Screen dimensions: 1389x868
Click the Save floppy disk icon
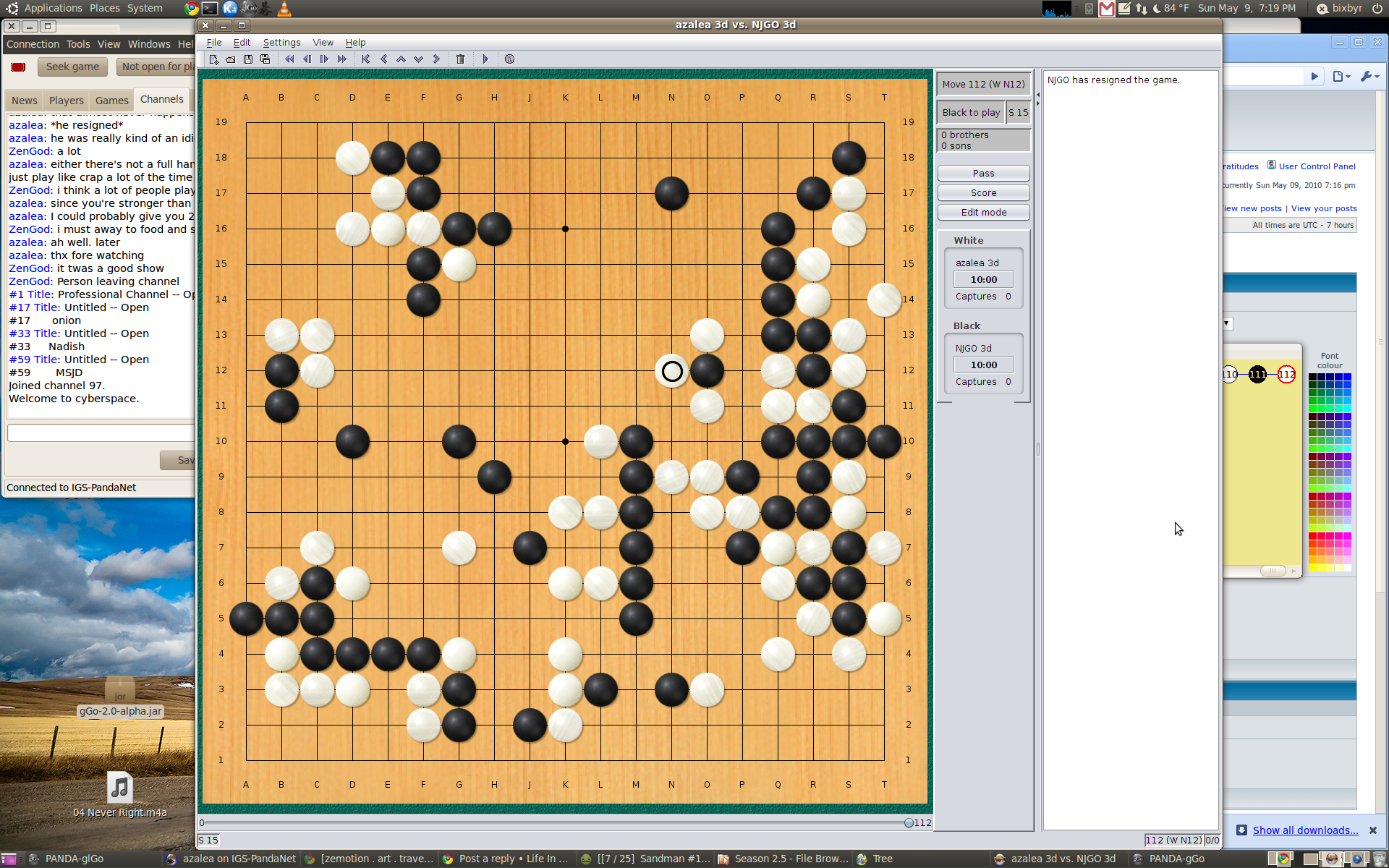coord(248,59)
